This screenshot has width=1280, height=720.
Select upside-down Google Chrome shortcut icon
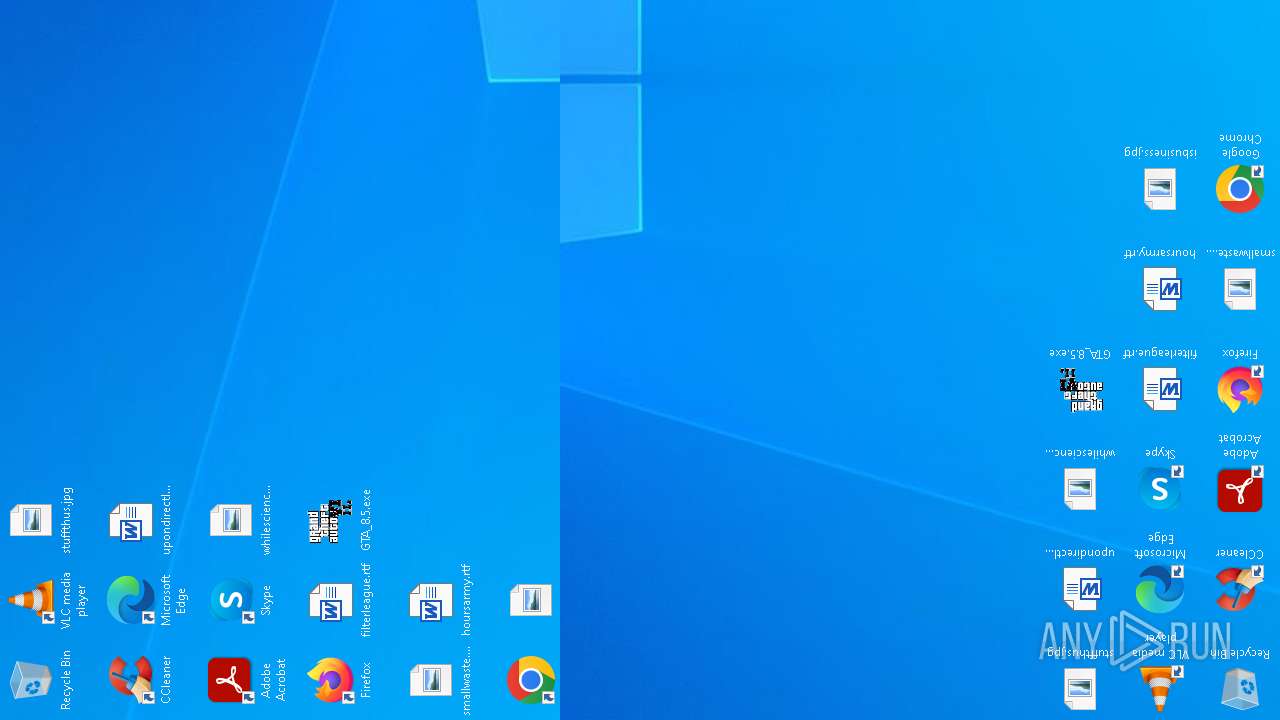click(x=1240, y=189)
